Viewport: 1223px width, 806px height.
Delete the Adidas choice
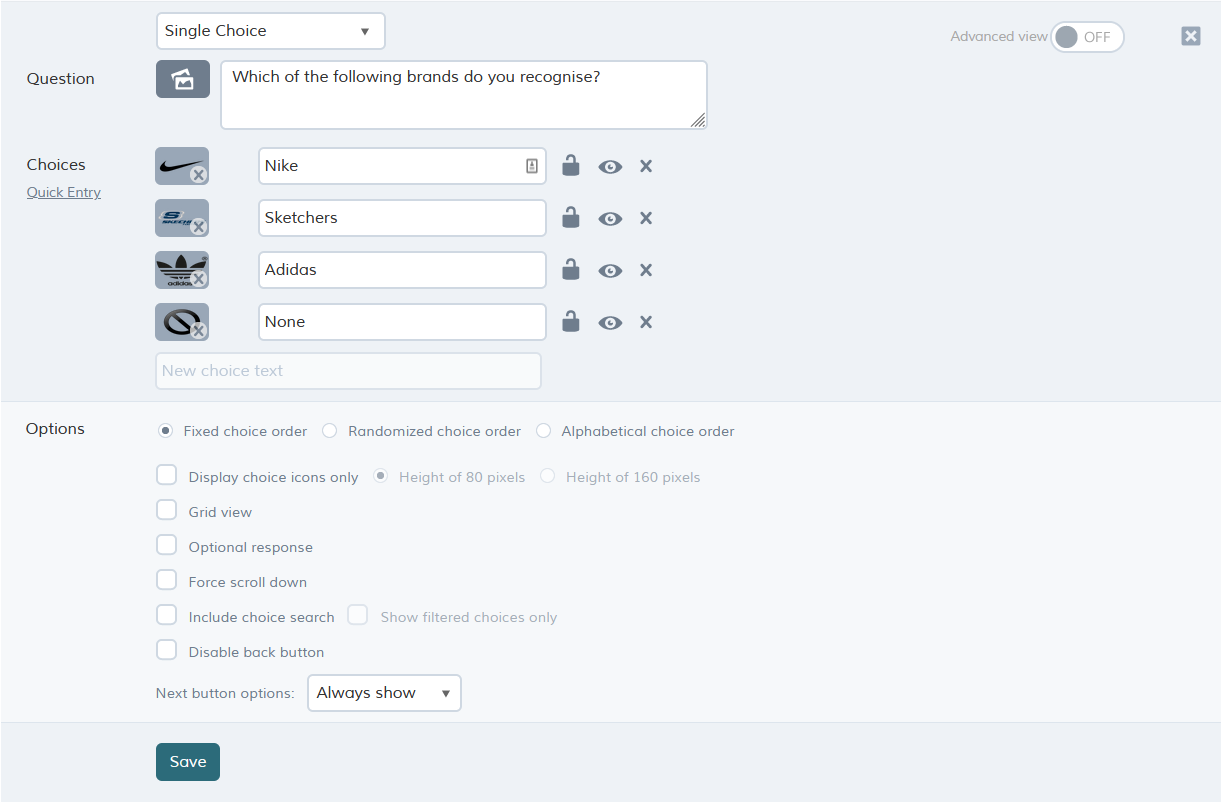tap(646, 270)
